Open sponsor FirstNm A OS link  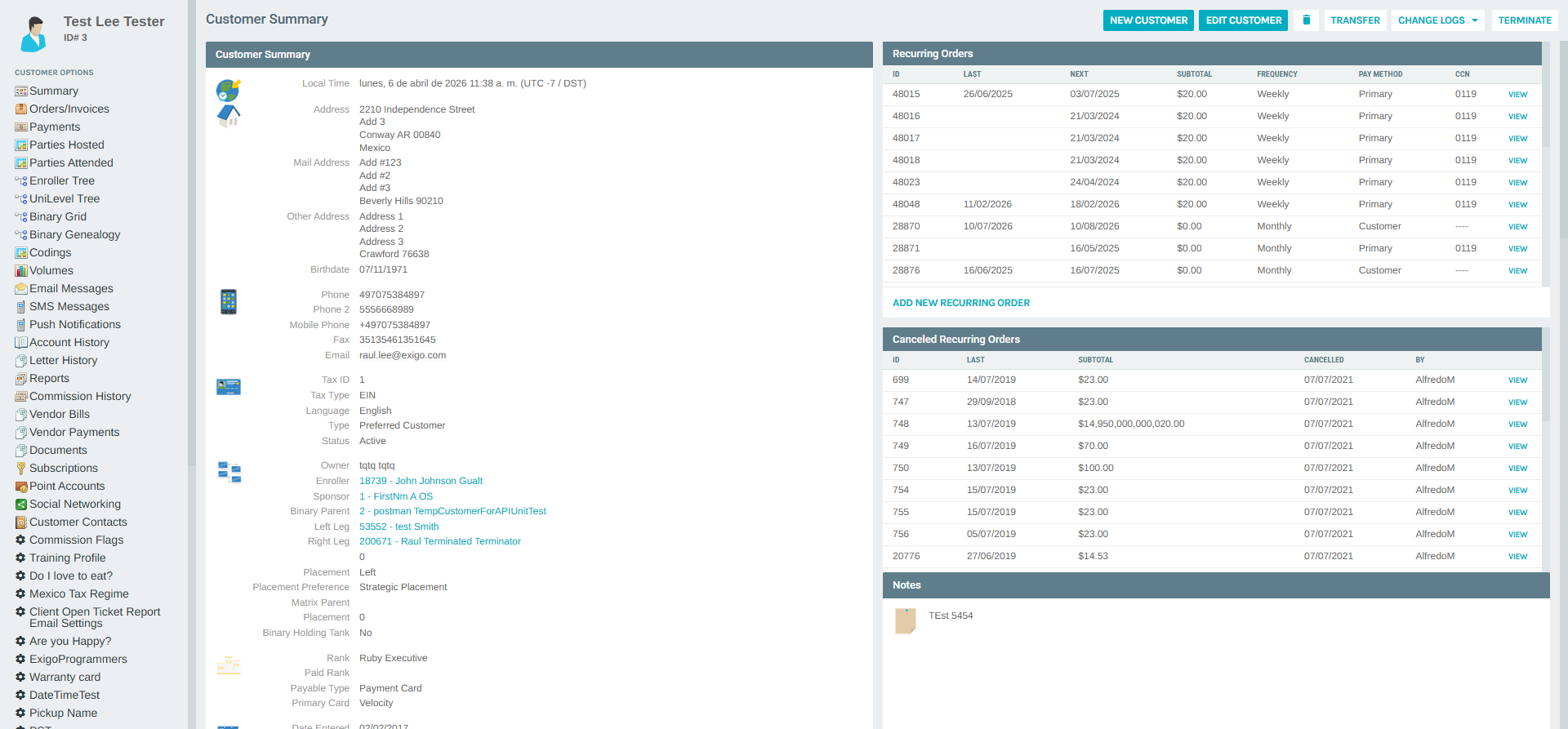[x=396, y=497]
